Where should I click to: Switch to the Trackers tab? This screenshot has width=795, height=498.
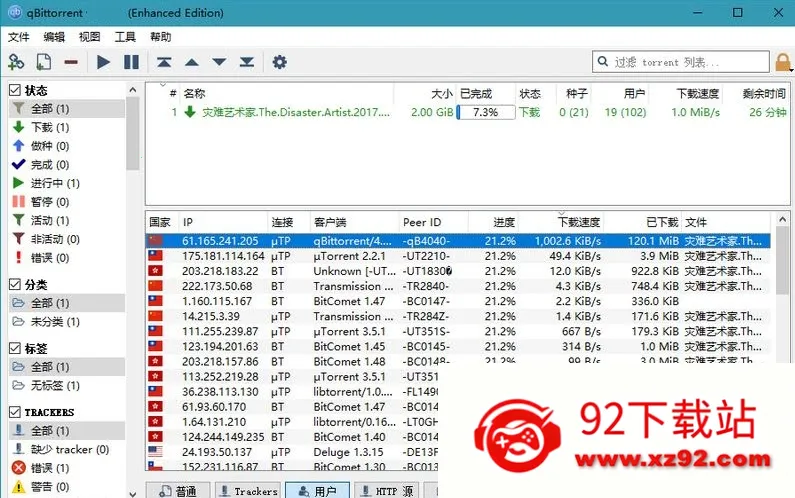247,491
